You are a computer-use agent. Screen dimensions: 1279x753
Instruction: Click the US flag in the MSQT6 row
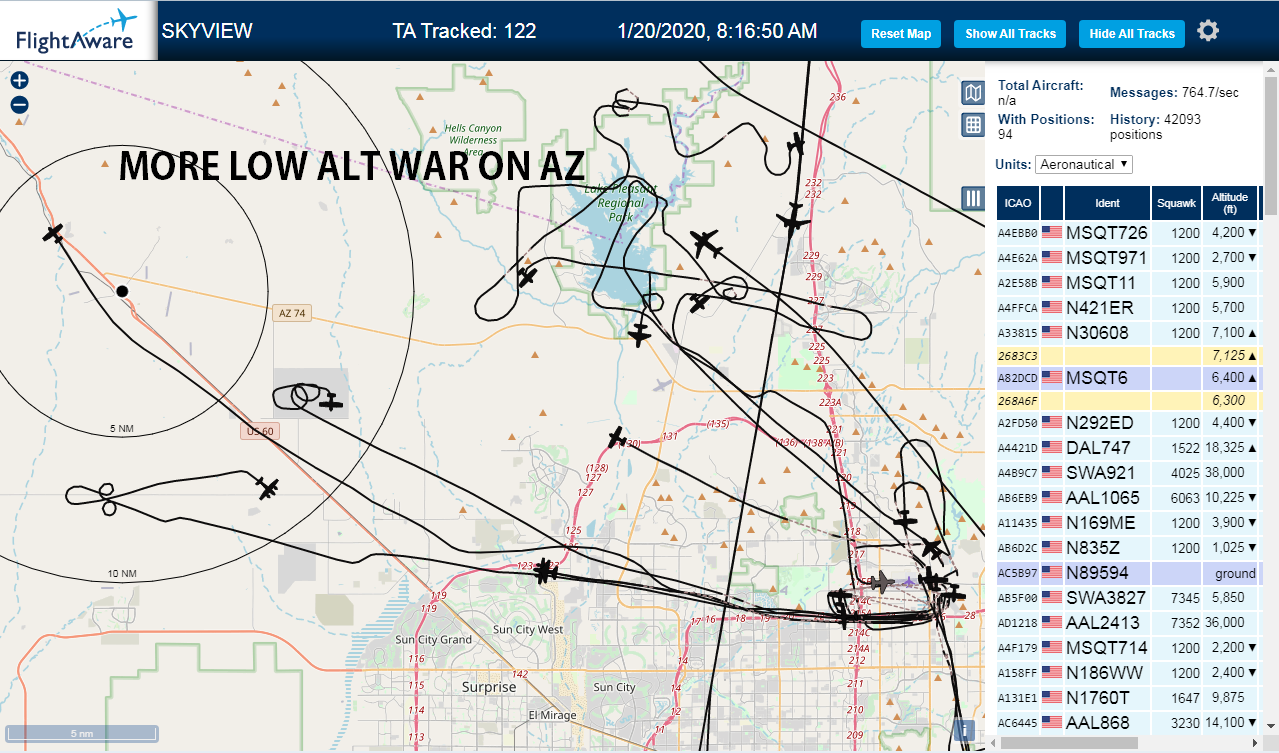tap(1051, 378)
